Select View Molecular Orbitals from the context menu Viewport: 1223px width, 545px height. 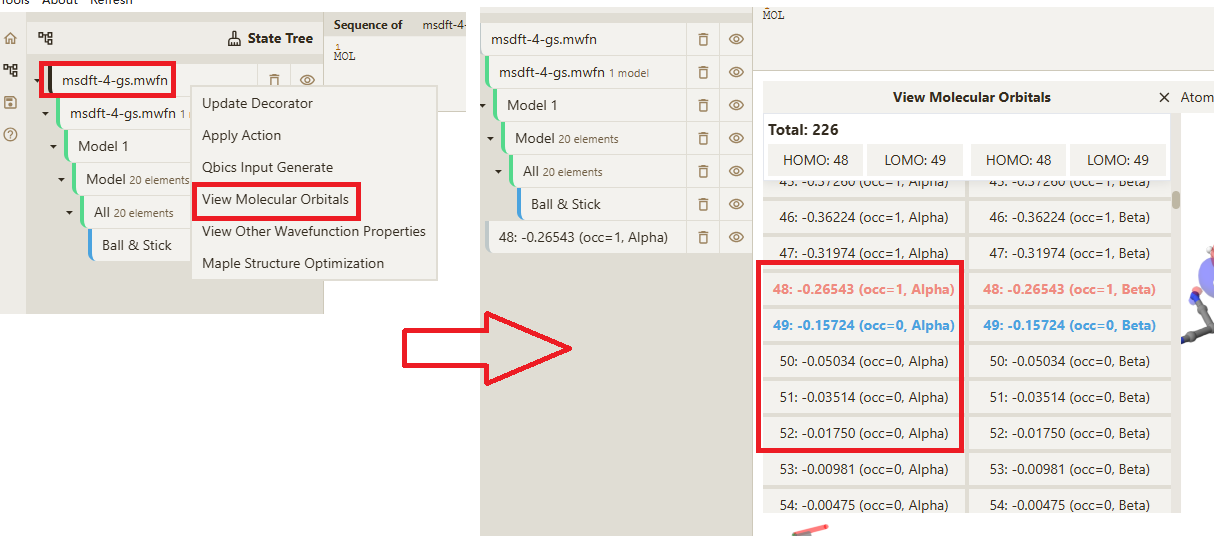[x=275, y=200]
